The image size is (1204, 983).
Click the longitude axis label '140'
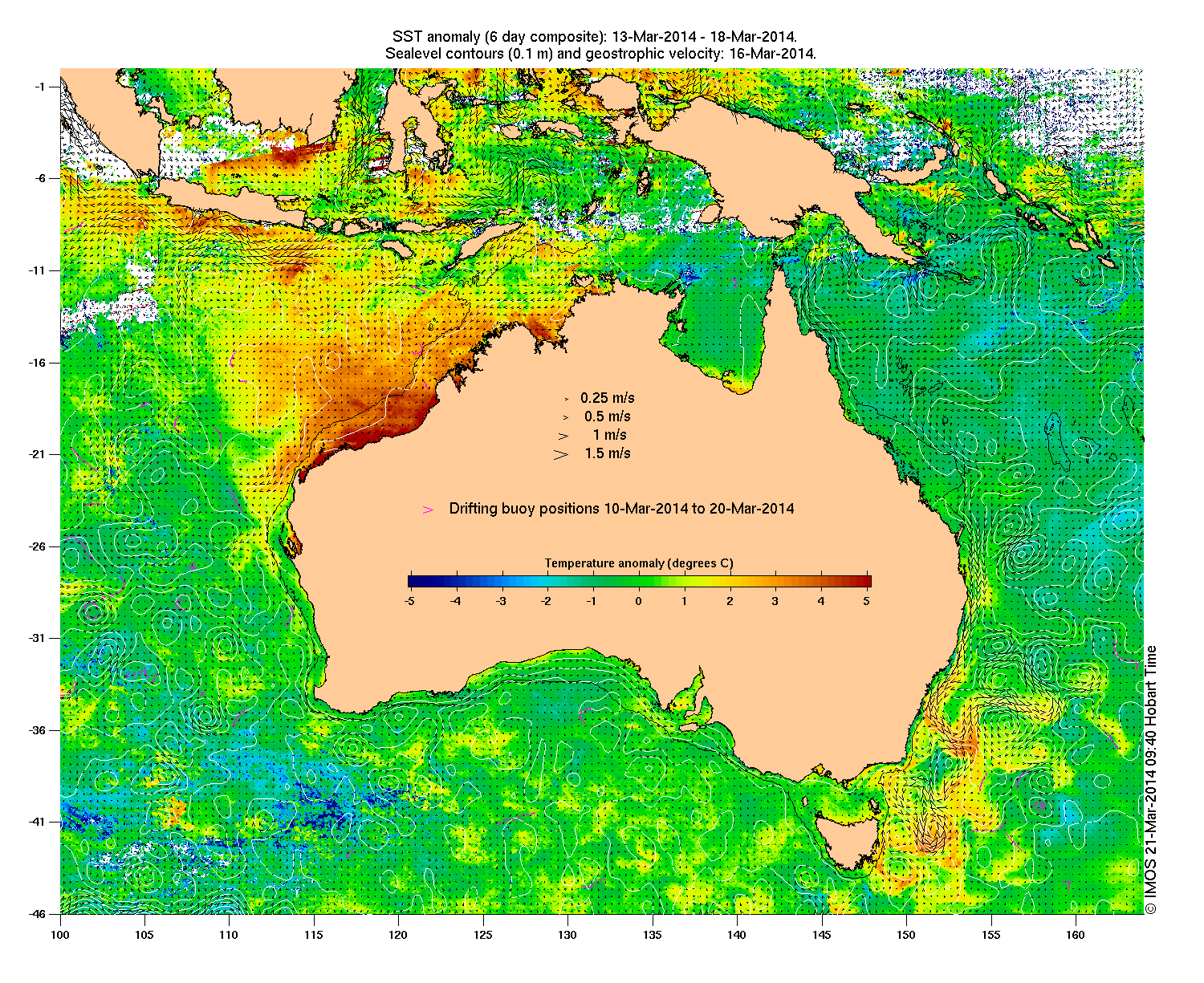click(737, 934)
